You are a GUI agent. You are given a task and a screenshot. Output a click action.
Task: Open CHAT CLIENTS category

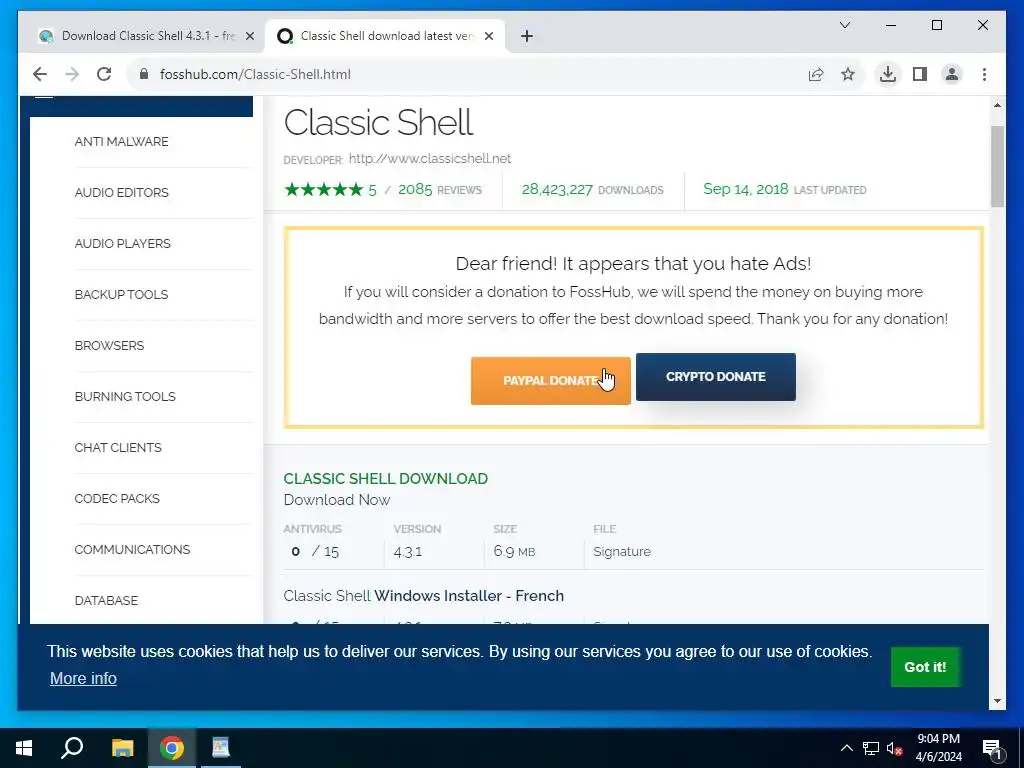tap(118, 447)
